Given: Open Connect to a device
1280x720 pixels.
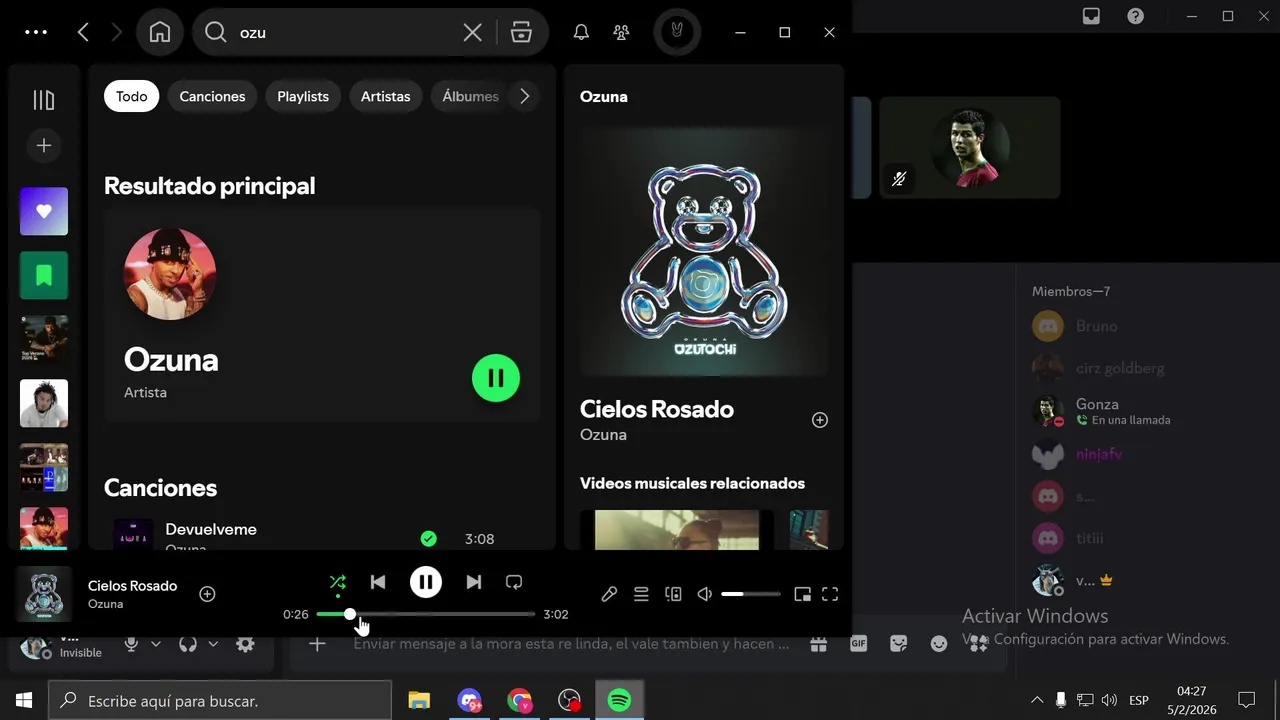Looking at the screenshot, I should pyautogui.click(x=673, y=594).
